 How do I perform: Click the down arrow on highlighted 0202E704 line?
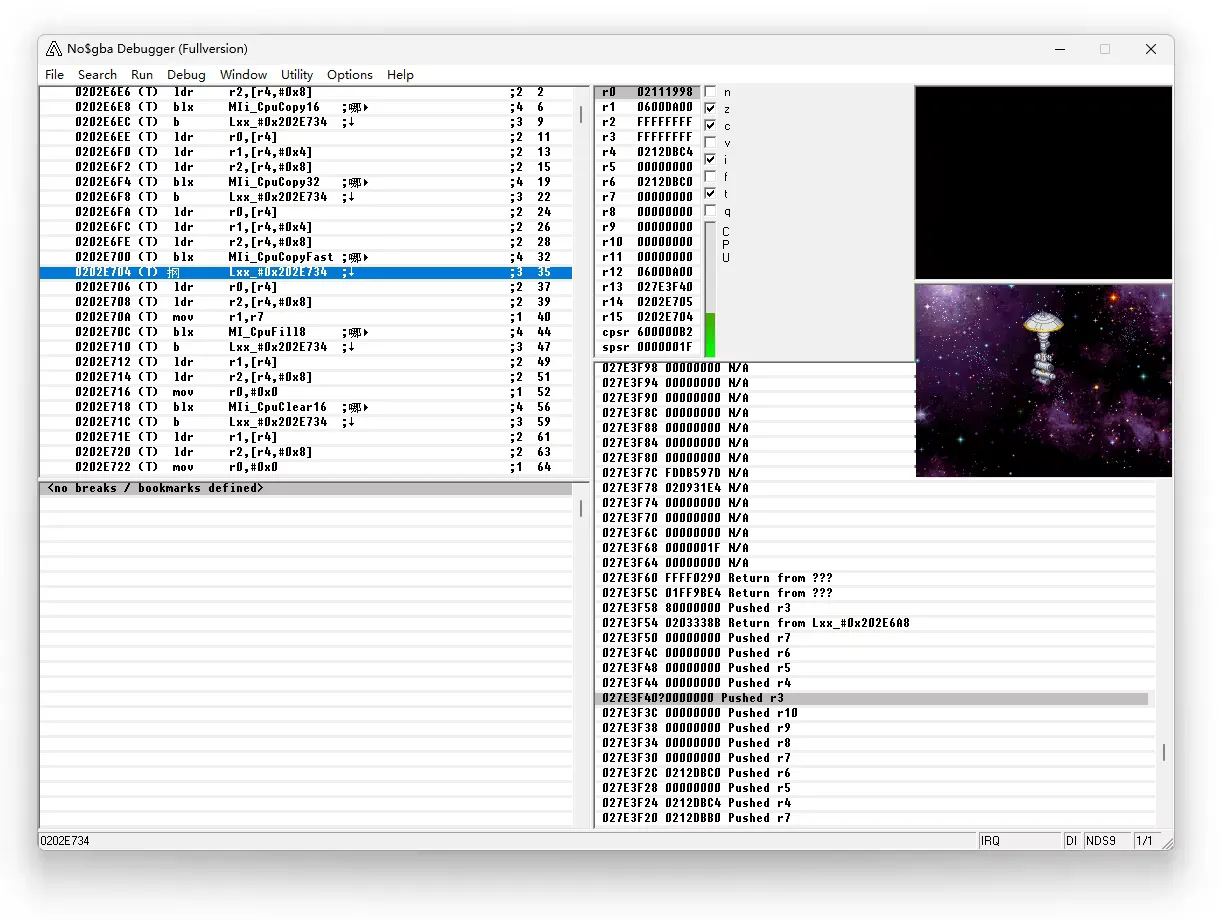click(x=351, y=272)
